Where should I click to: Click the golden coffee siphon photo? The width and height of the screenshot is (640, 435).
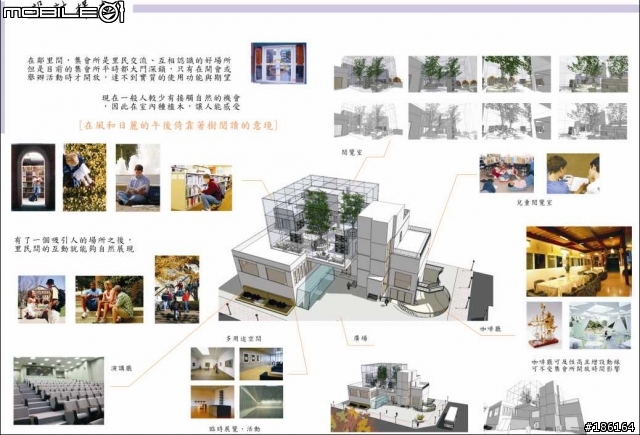(544, 325)
